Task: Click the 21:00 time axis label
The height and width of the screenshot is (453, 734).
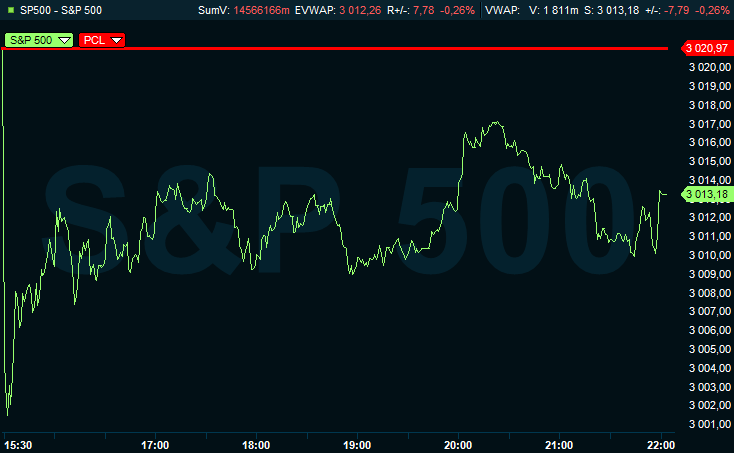Action: 559,445
